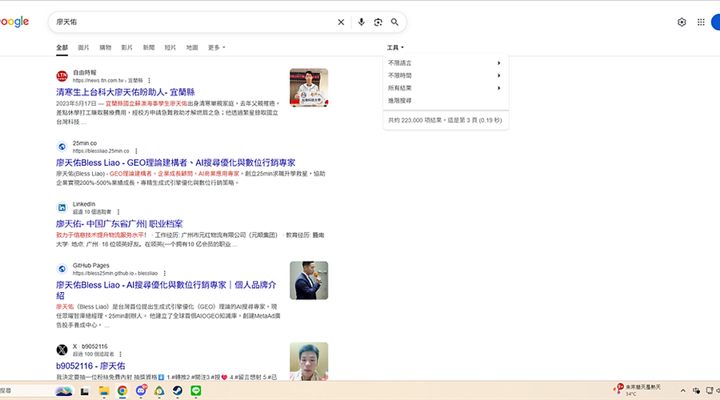
Task: Open File Explorer from the taskbar
Action: click(104, 391)
